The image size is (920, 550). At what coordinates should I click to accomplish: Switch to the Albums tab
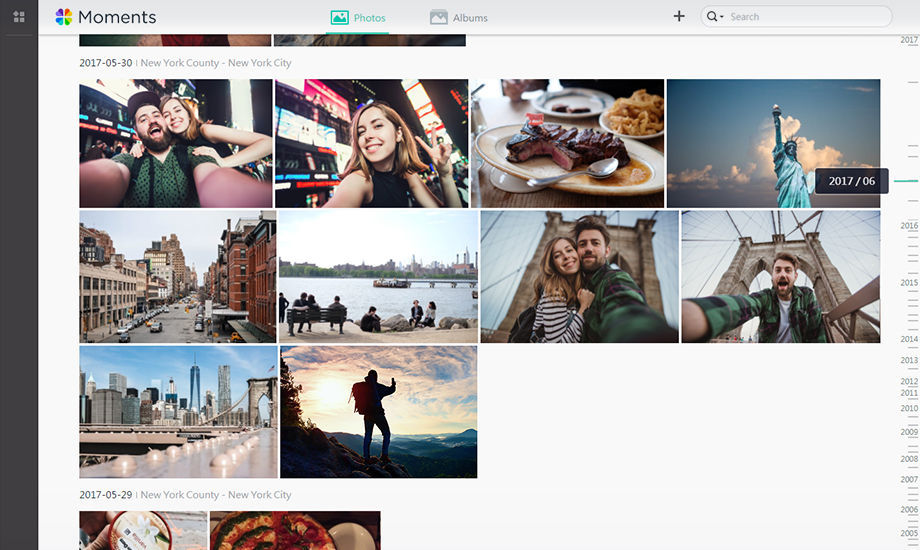(459, 18)
